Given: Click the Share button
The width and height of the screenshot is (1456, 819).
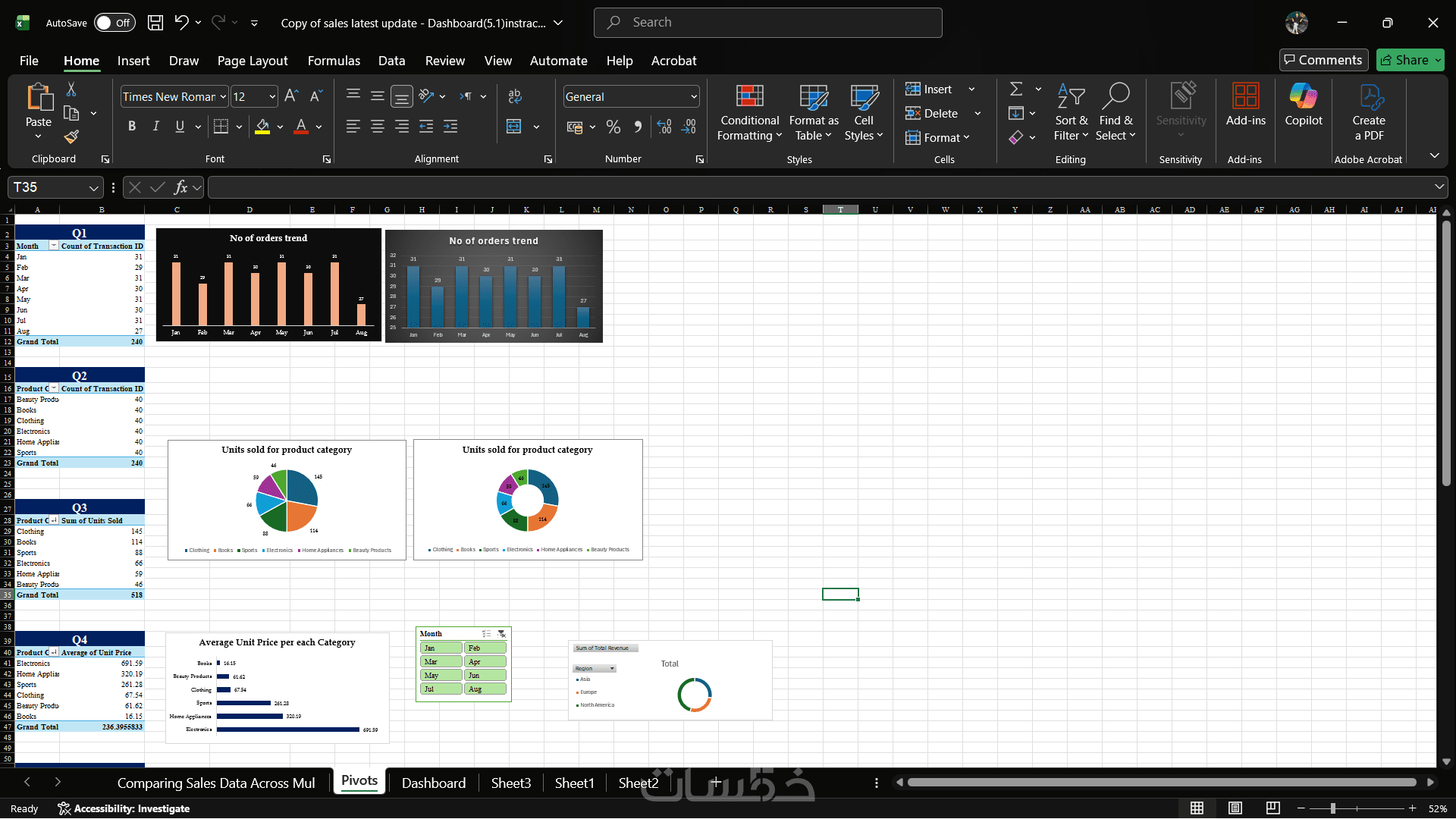Looking at the screenshot, I should coord(1404,60).
